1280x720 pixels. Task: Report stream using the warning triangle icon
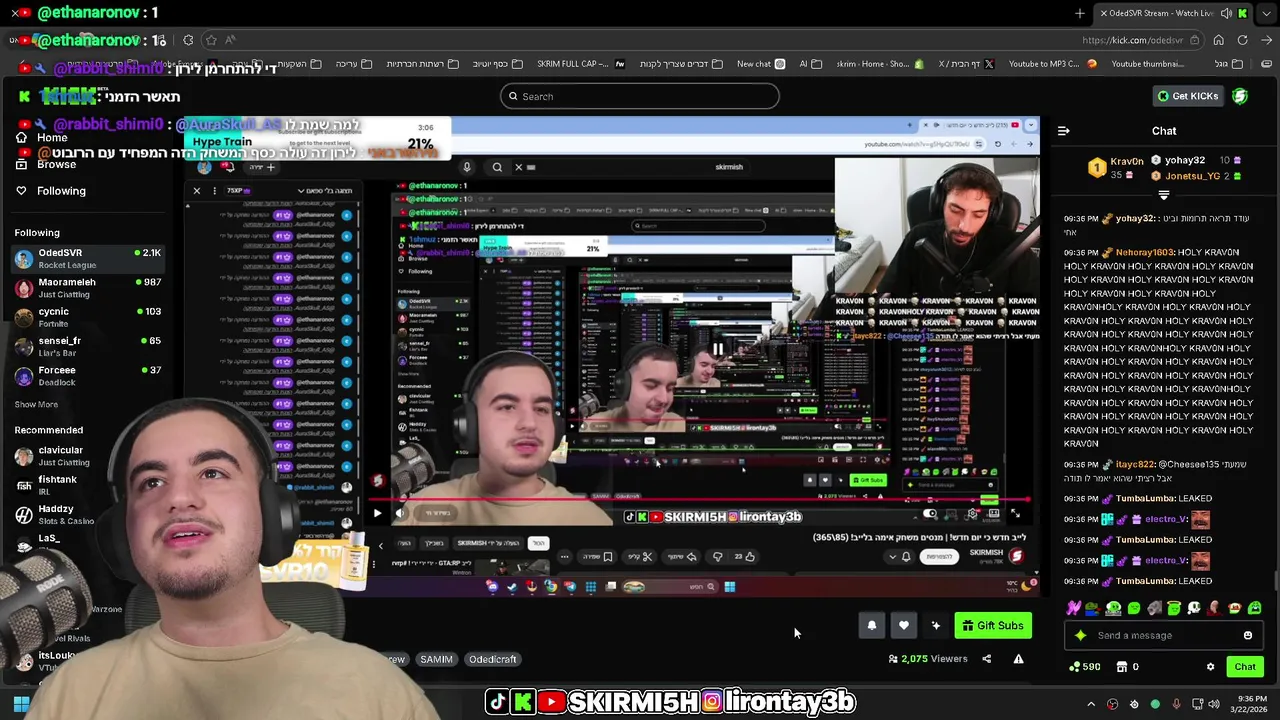(1018, 659)
